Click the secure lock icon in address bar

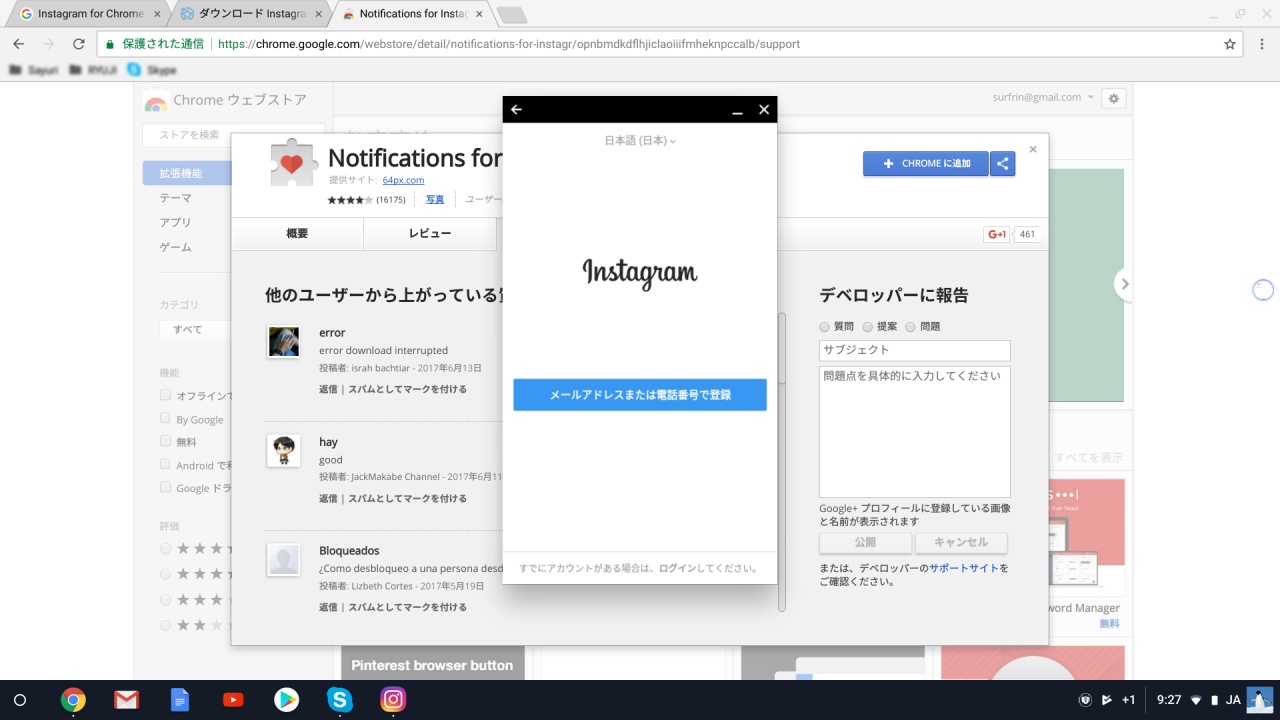110,44
